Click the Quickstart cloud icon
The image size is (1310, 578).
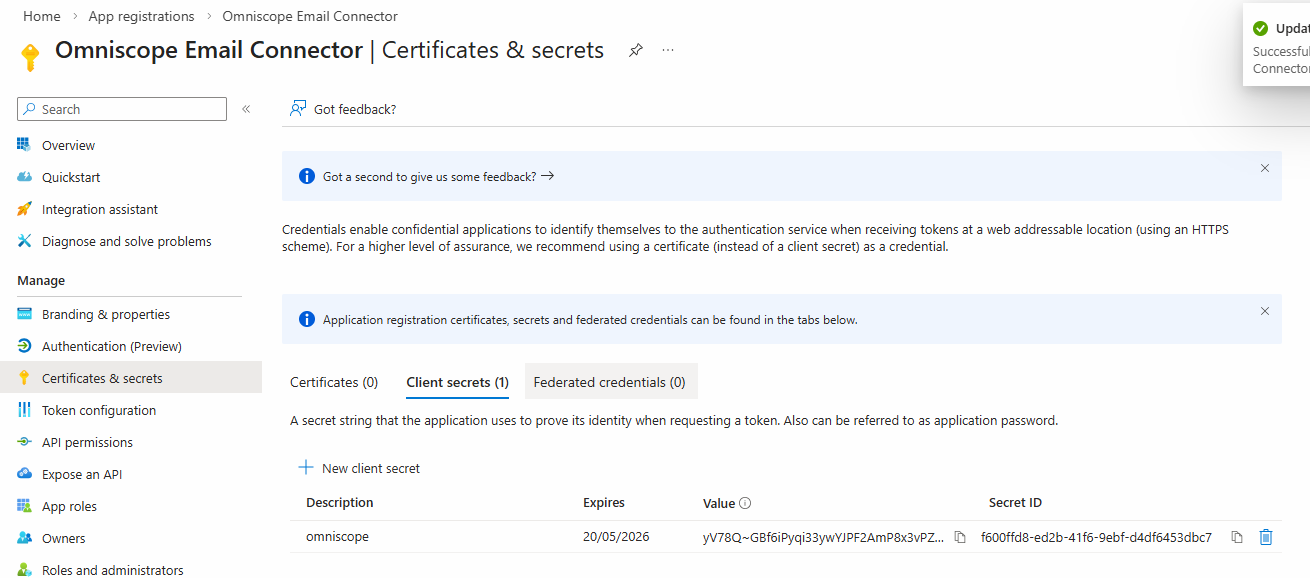tap(25, 177)
